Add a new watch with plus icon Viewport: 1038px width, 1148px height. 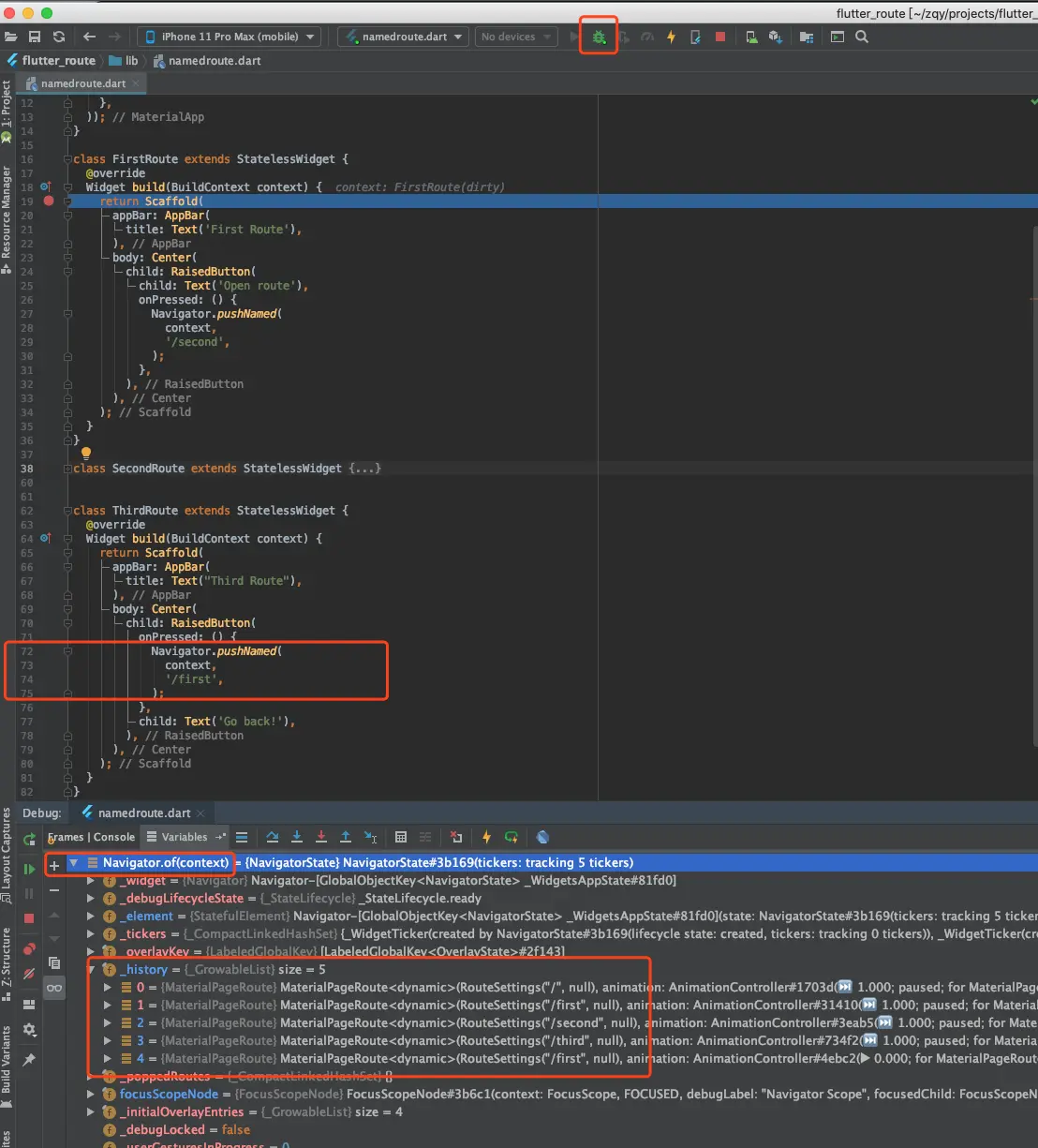pos(54,864)
